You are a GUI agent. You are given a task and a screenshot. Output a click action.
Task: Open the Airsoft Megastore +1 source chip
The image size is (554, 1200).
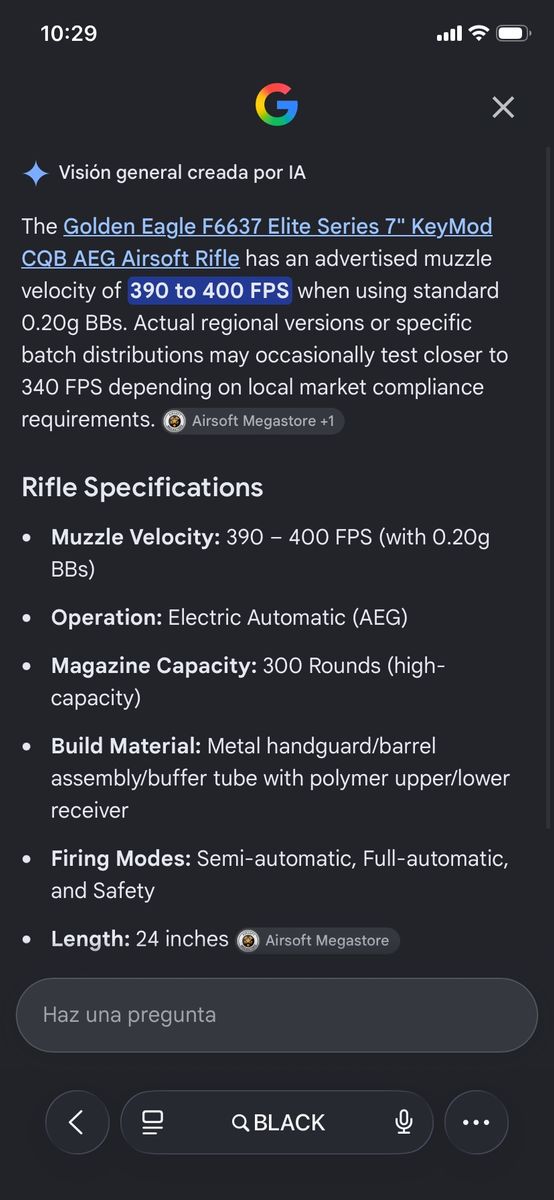[254, 421]
